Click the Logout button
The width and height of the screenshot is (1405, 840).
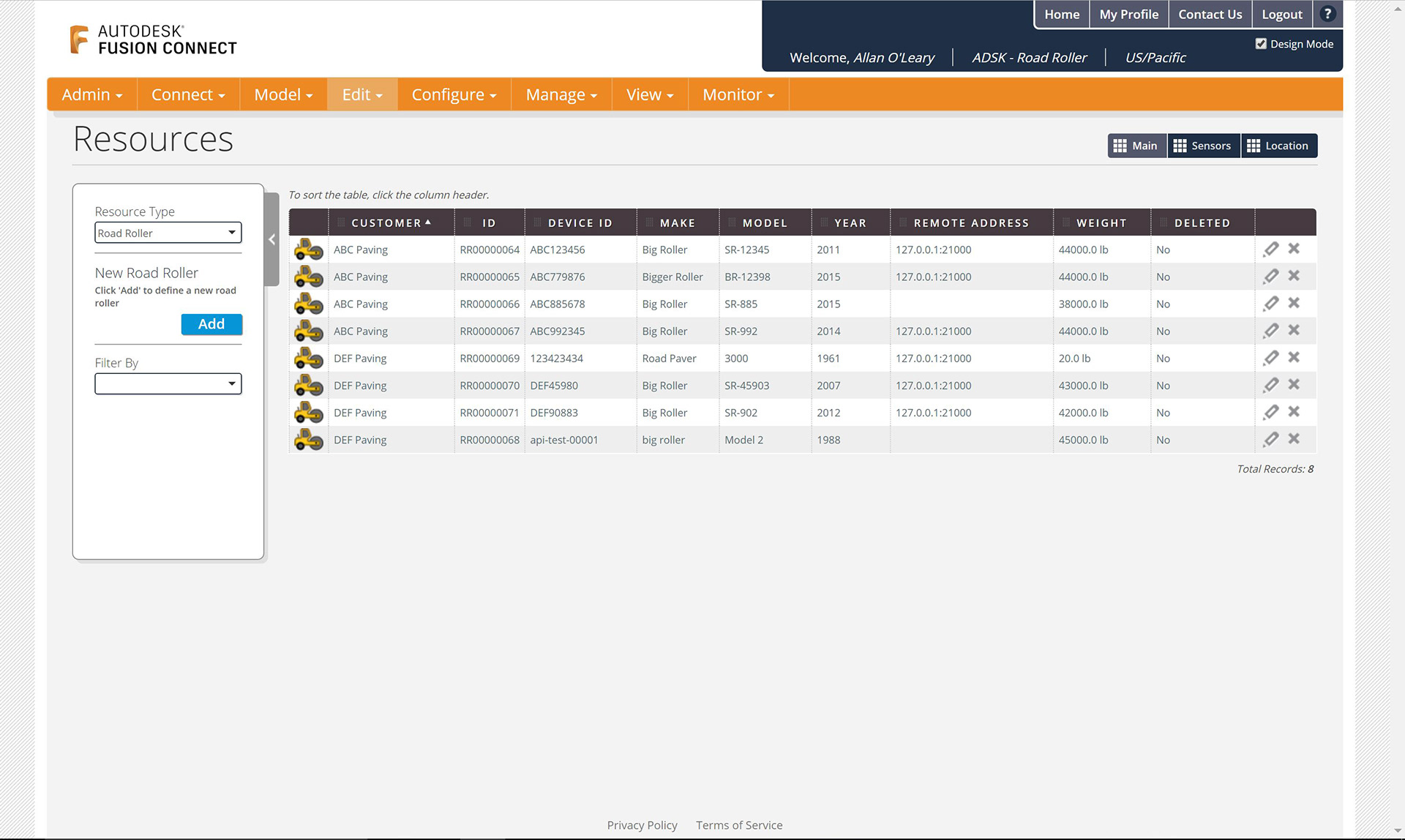click(1281, 15)
